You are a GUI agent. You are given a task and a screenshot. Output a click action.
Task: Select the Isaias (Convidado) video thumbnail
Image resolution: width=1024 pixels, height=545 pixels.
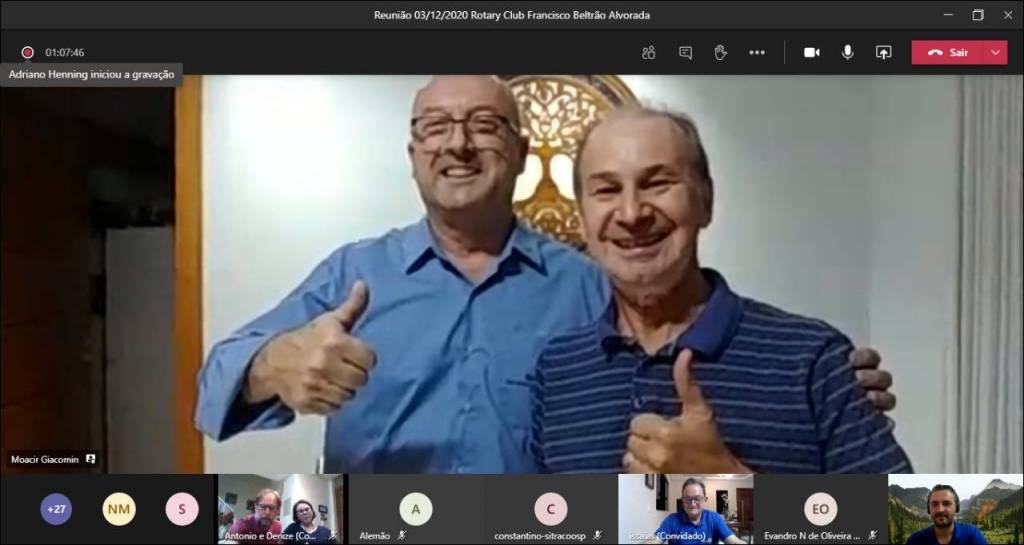click(685, 508)
